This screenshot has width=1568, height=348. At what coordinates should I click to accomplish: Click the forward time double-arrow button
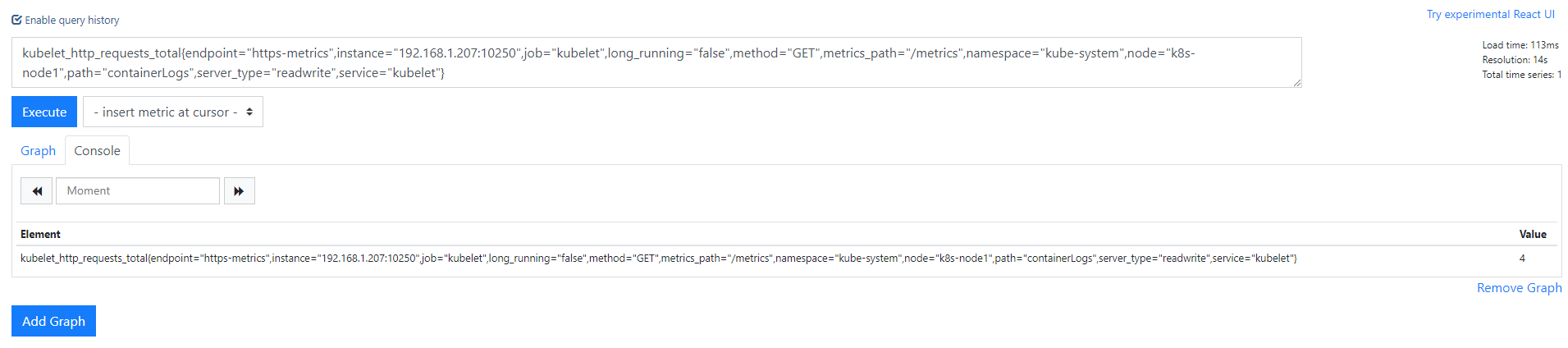(x=239, y=190)
